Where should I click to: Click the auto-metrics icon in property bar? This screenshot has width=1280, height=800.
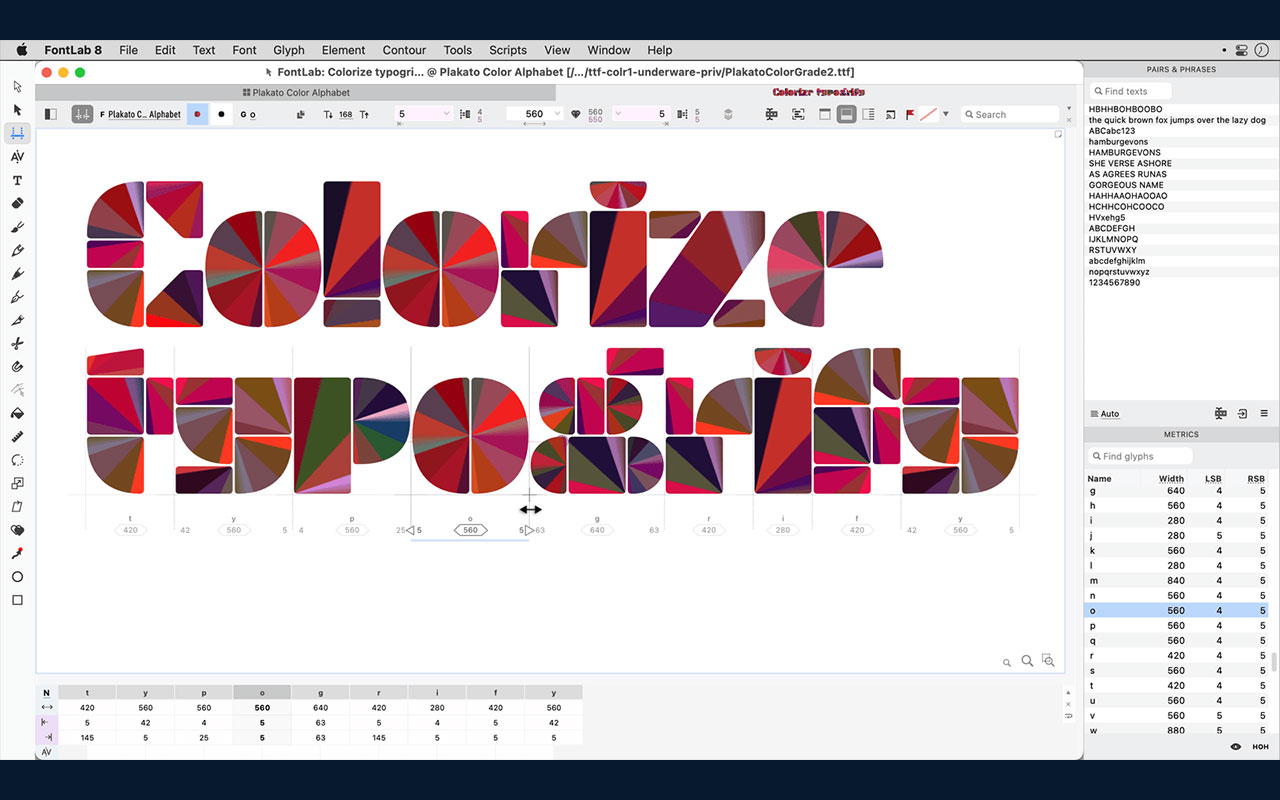(x=771, y=114)
